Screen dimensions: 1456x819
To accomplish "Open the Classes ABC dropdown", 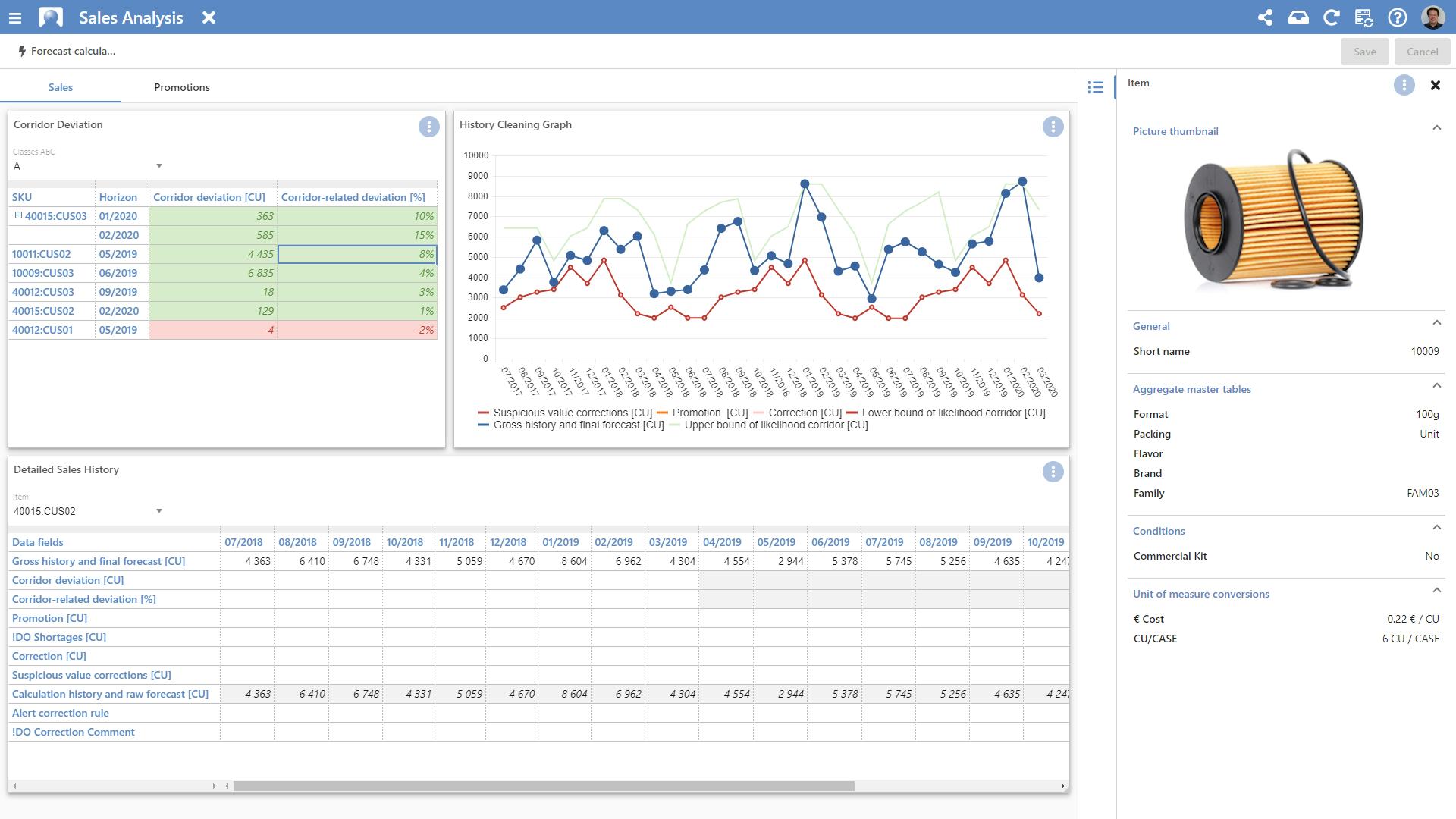I will pos(158,166).
